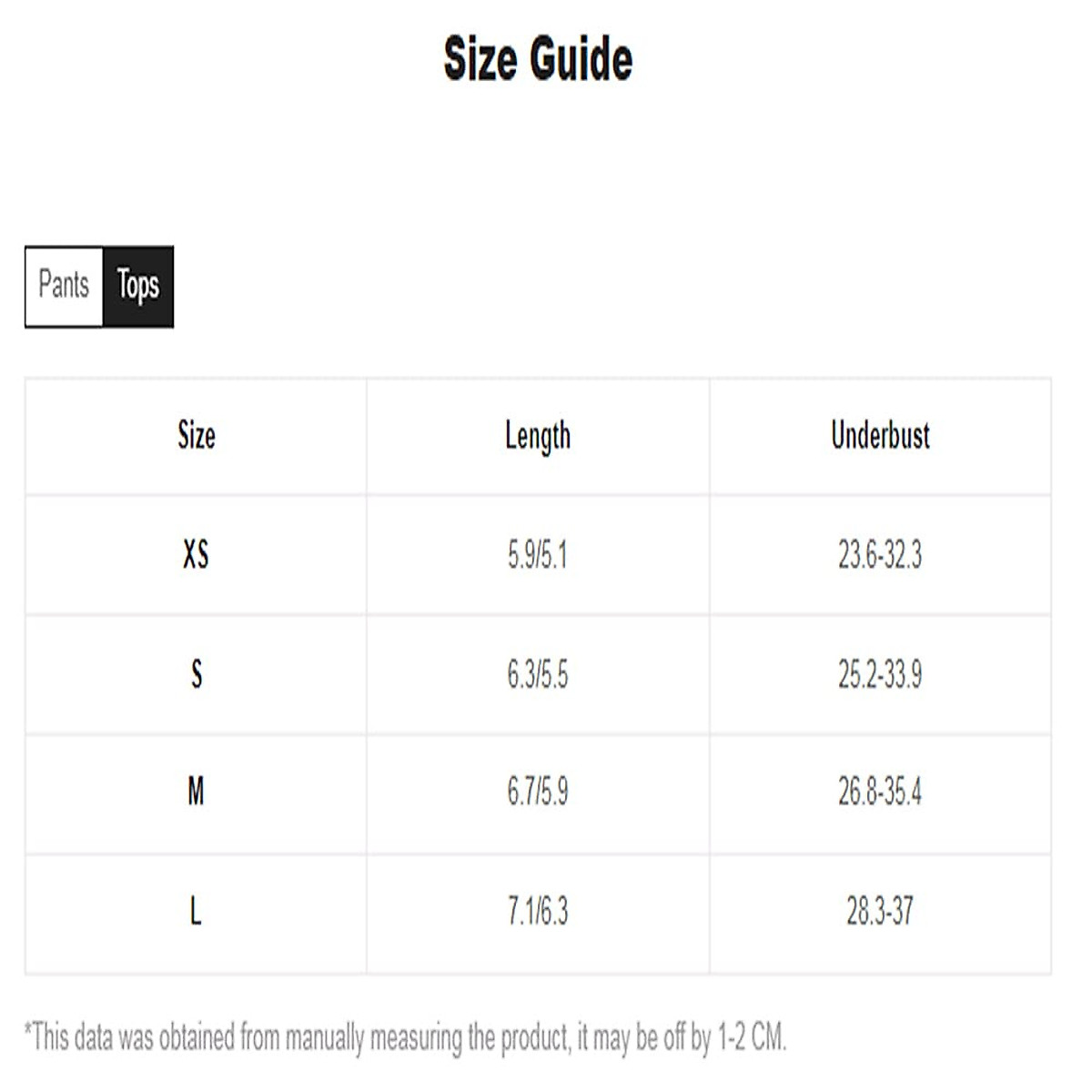The height and width of the screenshot is (1092, 1092).
Task: Select the XS size cell
Action: 196,554
